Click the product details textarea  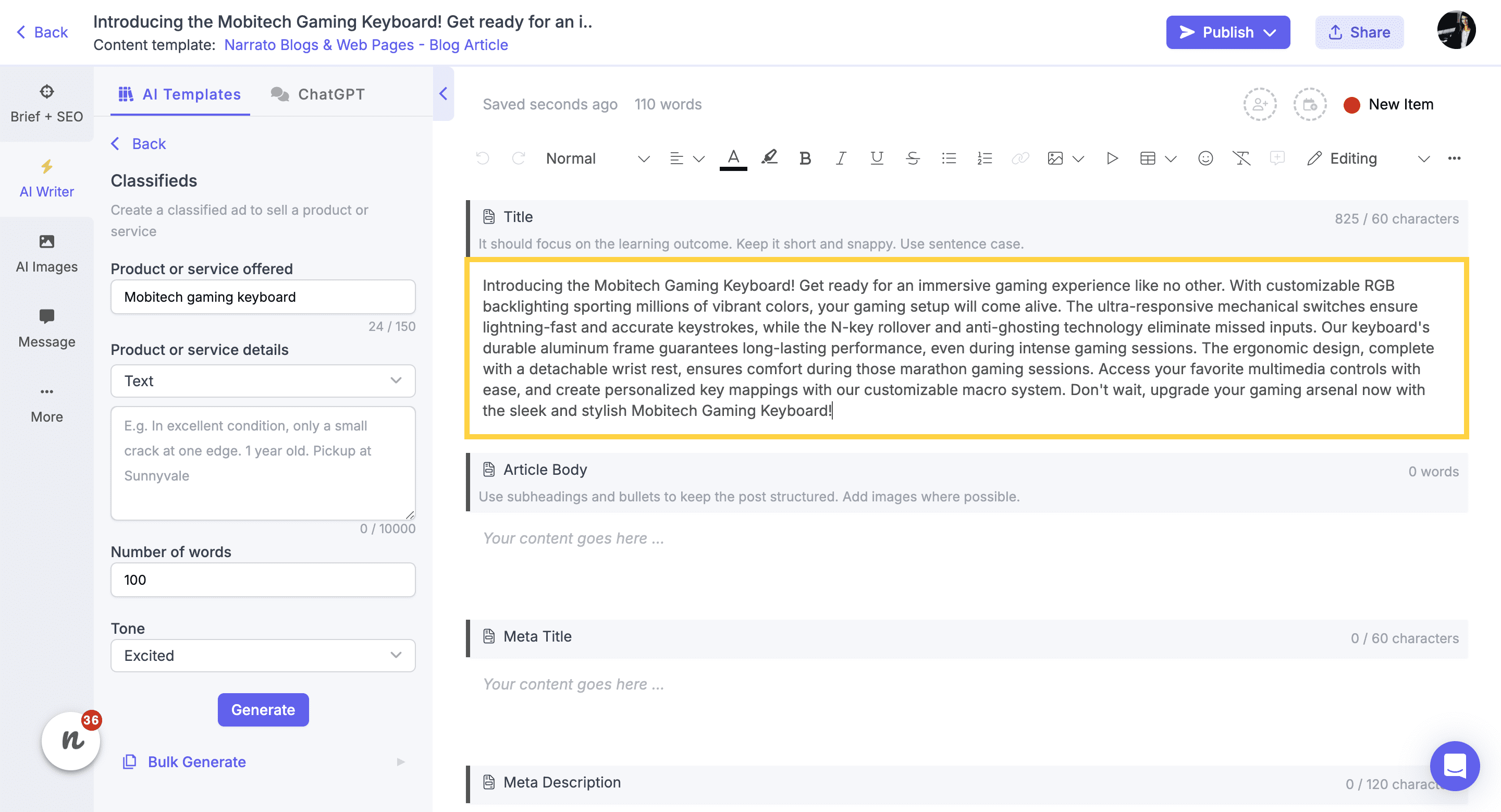point(263,463)
